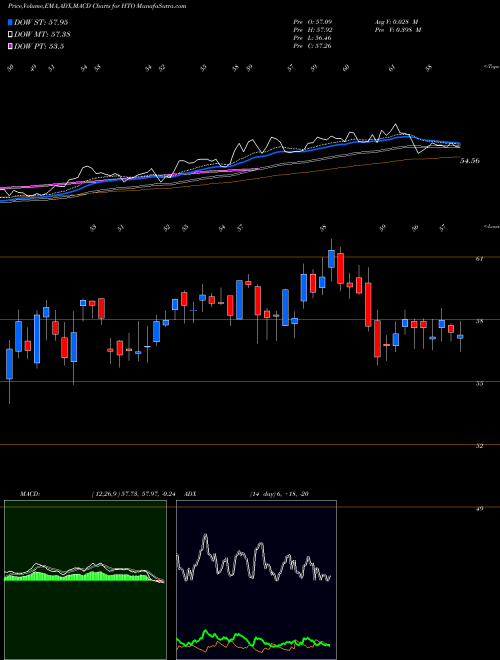Viewport: 500px width, 660px height.
Task: Click the MACD panel heading
Action: tap(30, 494)
